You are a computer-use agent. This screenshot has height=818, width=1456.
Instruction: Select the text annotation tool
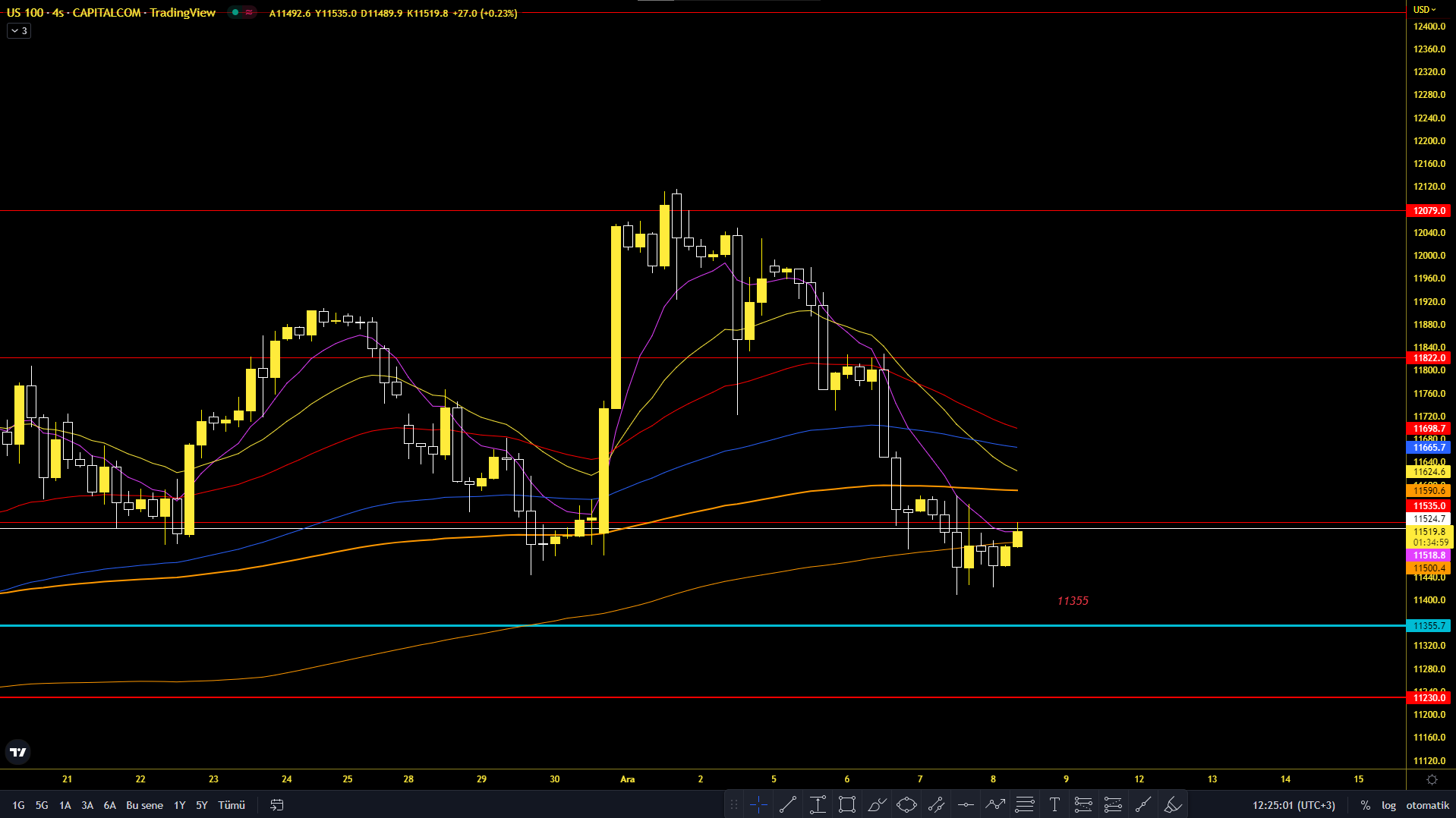click(x=1054, y=805)
